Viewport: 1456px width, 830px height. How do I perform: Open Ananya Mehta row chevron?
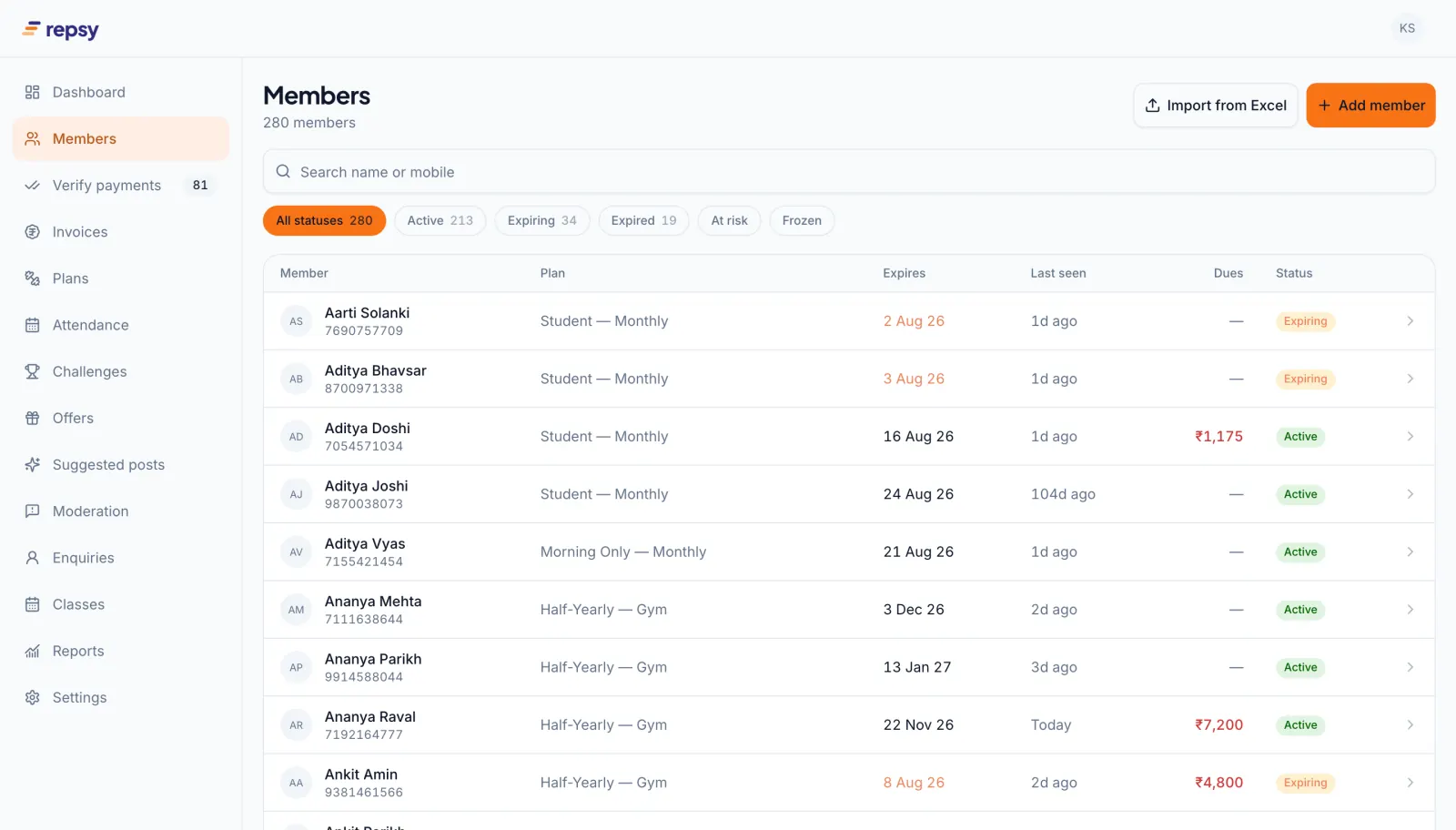click(x=1410, y=610)
